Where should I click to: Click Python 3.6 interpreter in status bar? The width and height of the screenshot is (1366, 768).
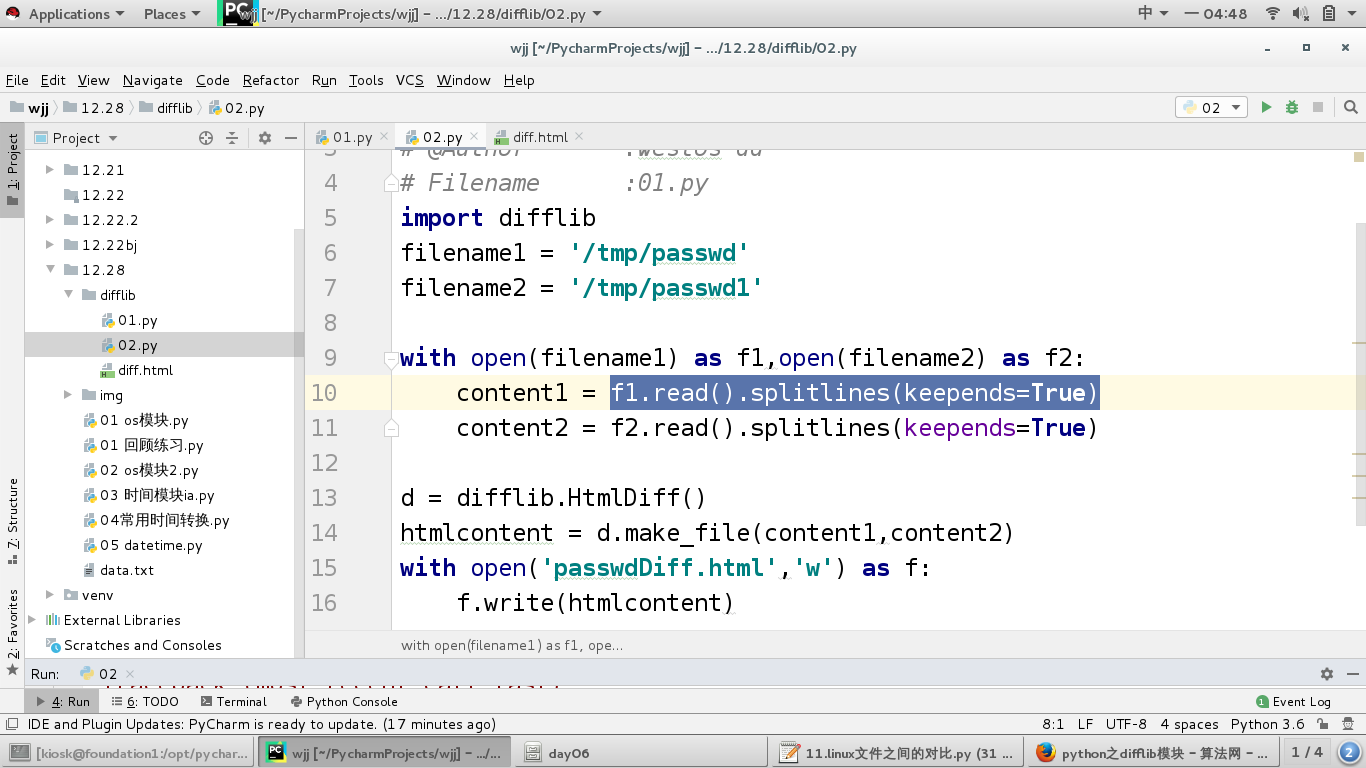(1267, 724)
